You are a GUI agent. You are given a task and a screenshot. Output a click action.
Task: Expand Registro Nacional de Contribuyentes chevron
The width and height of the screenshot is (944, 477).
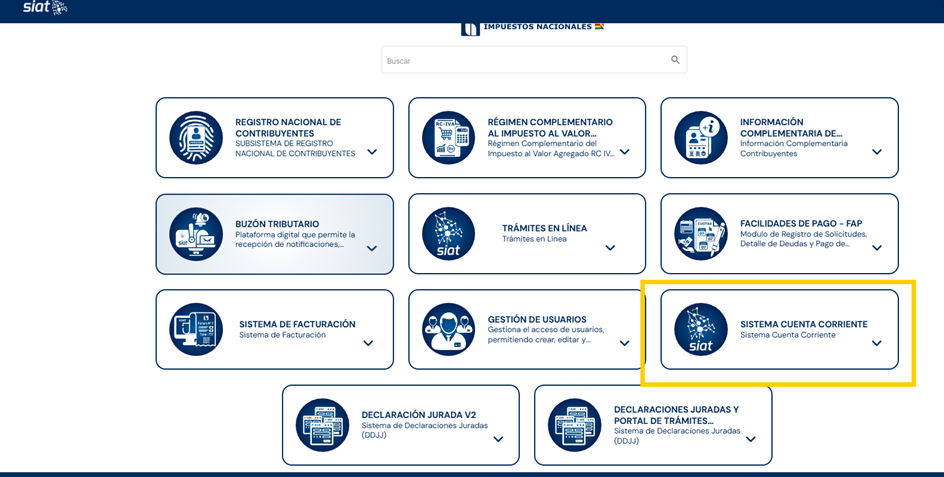(372, 152)
